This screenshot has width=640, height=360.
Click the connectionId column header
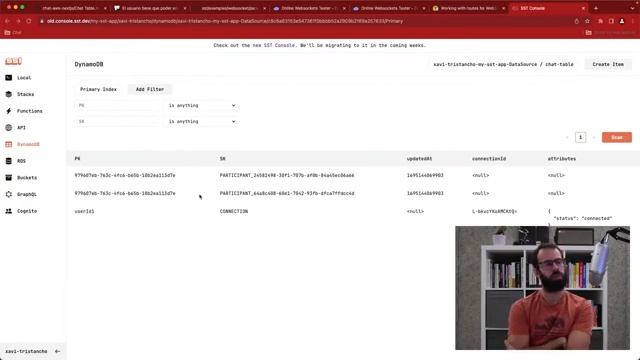pyautogui.click(x=489, y=158)
